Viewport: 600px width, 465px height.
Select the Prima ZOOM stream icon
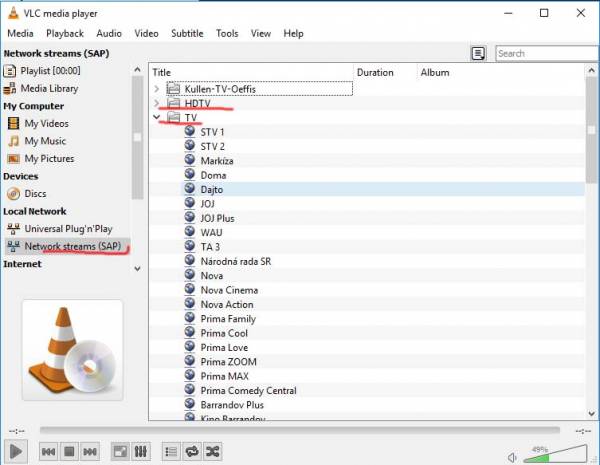click(190, 361)
